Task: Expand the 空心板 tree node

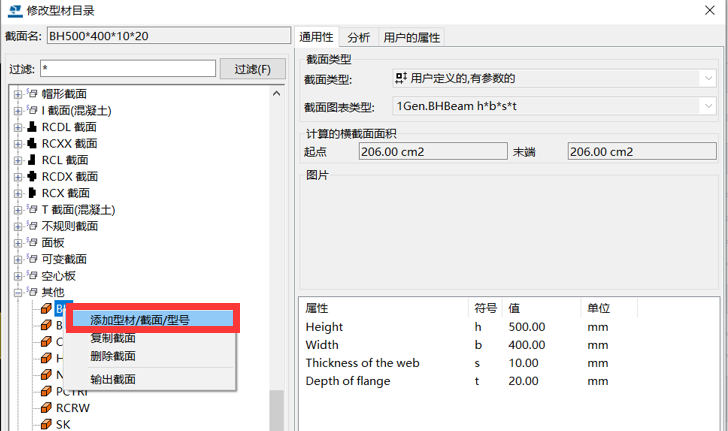Action: (x=18, y=276)
